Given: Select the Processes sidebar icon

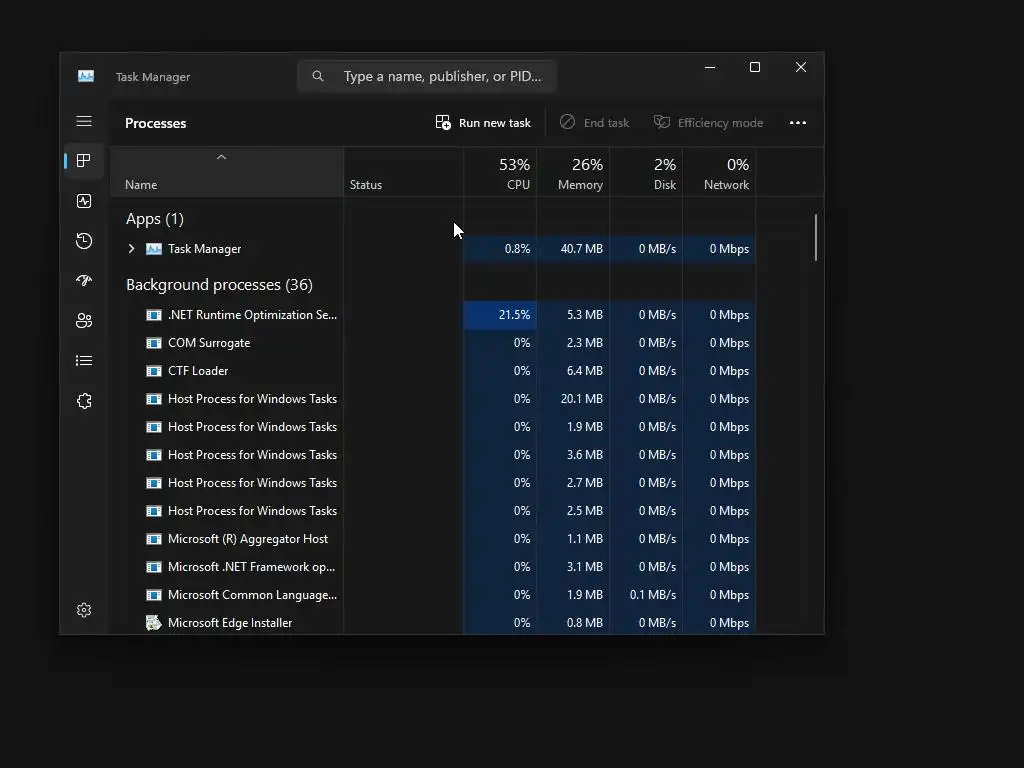Looking at the screenshot, I should (84, 161).
